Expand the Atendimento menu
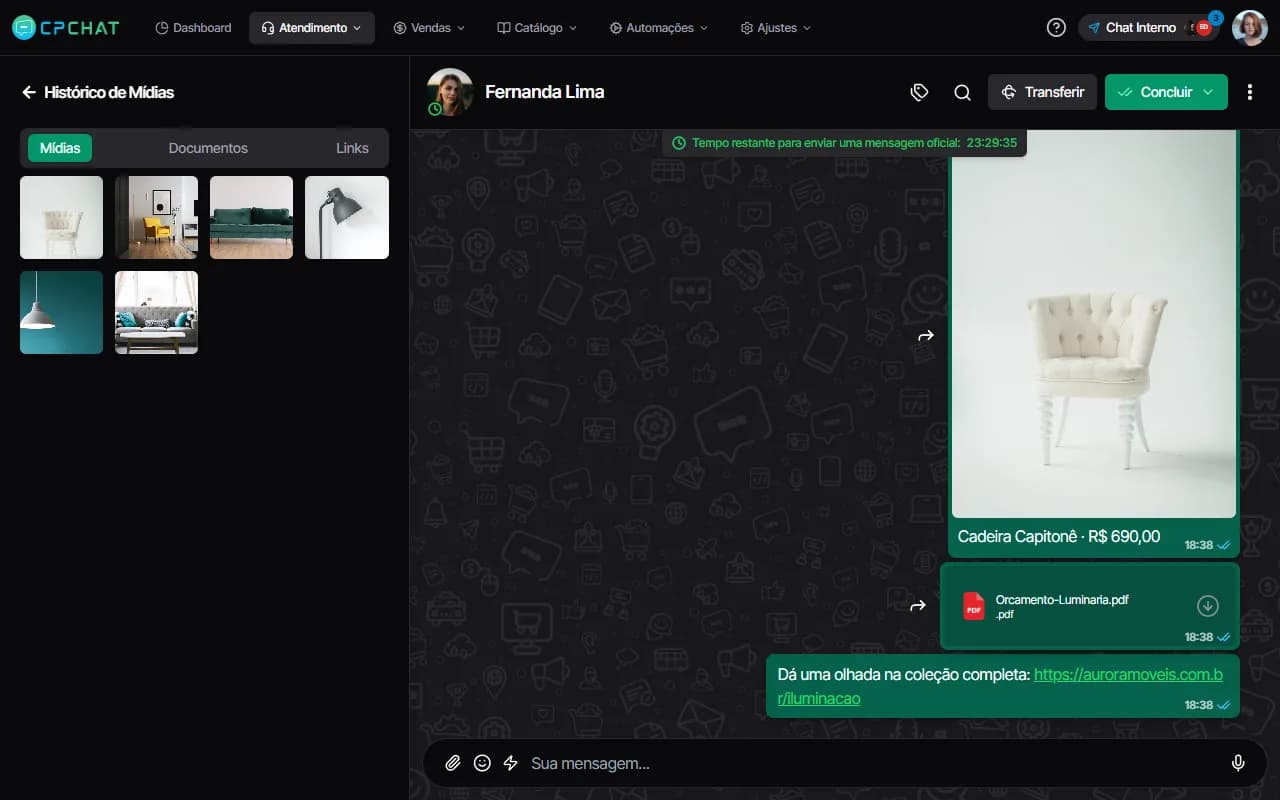 [312, 28]
